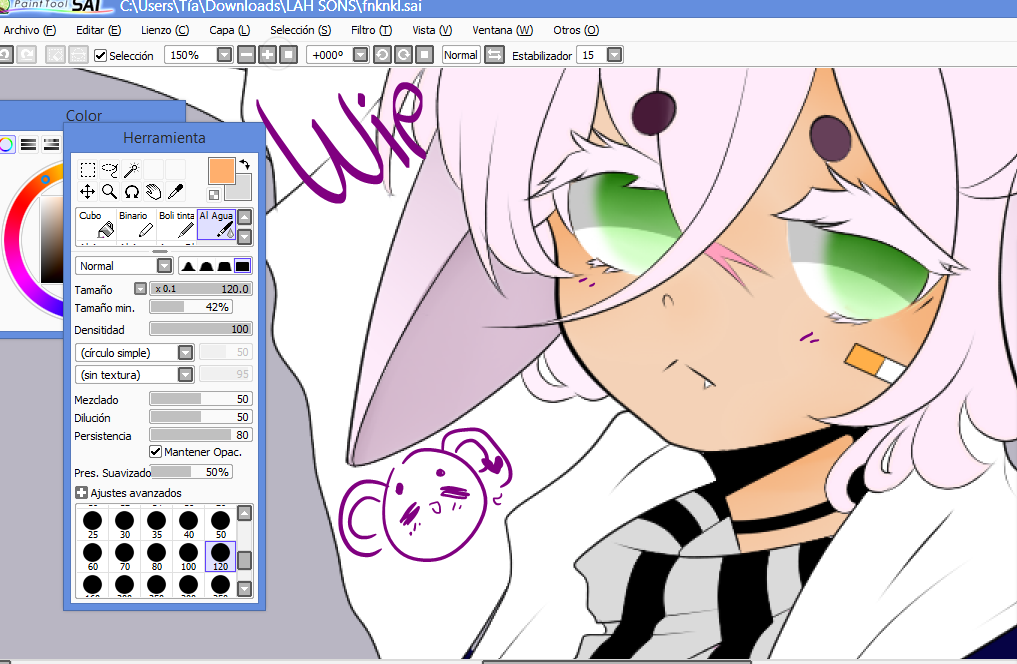Toggle the transparent color switch
The height and width of the screenshot is (664, 1017).
coord(214,195)
